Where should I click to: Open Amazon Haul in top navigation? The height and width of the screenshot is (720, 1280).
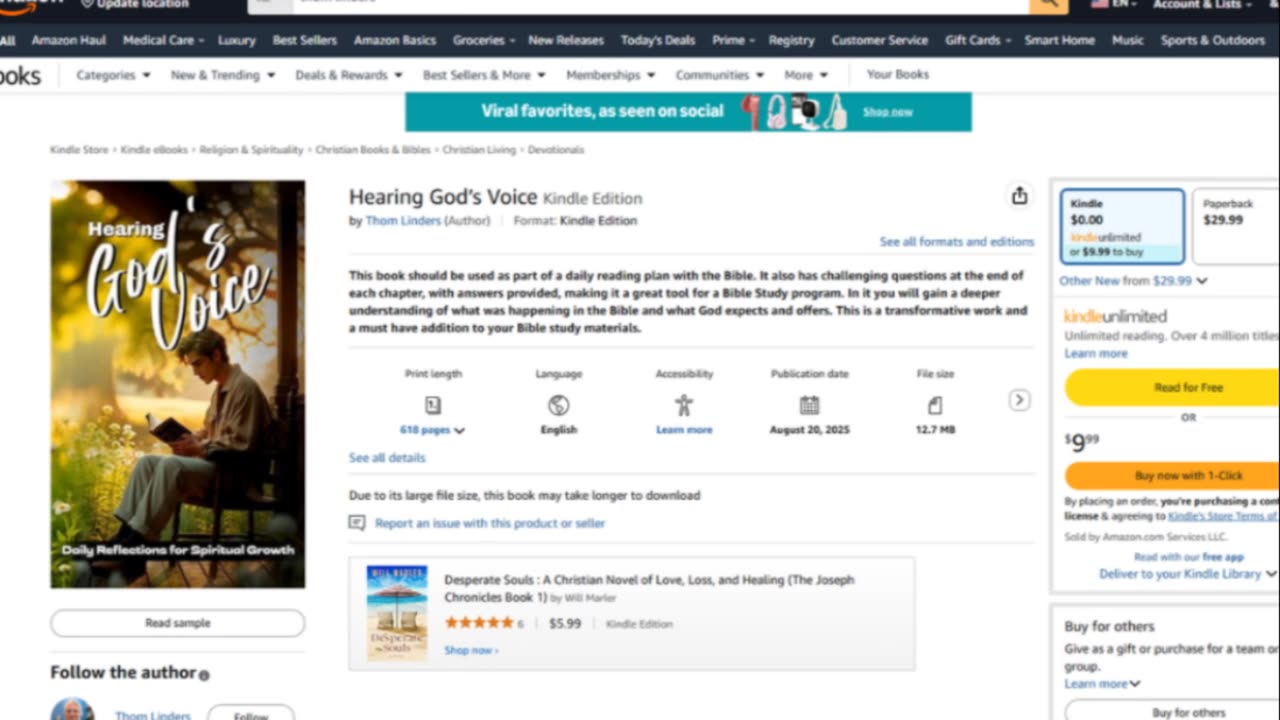(68, 40)
